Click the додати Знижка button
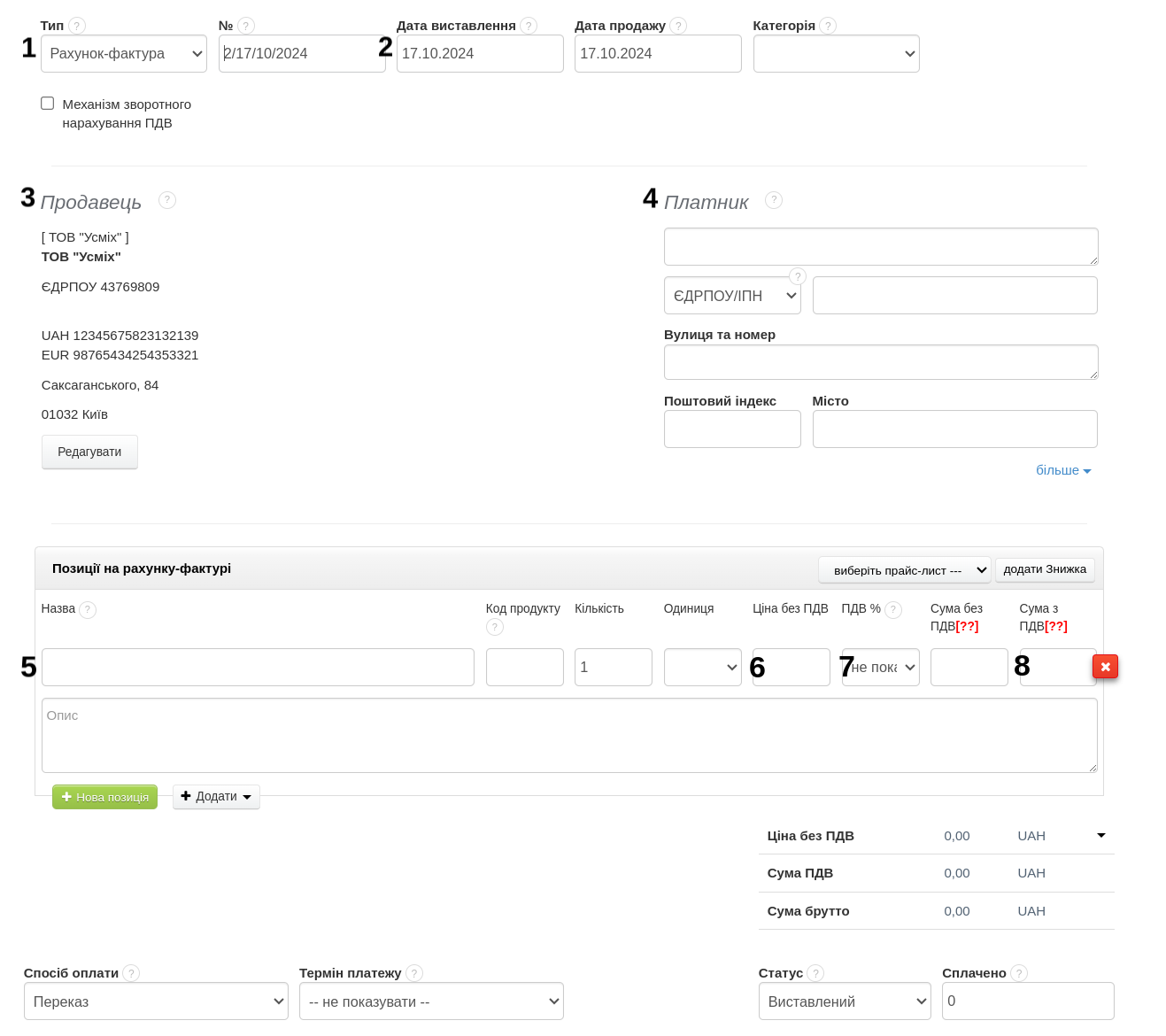Image resolution: width=1166 pixels, height=1036 pixels. 1045,569
